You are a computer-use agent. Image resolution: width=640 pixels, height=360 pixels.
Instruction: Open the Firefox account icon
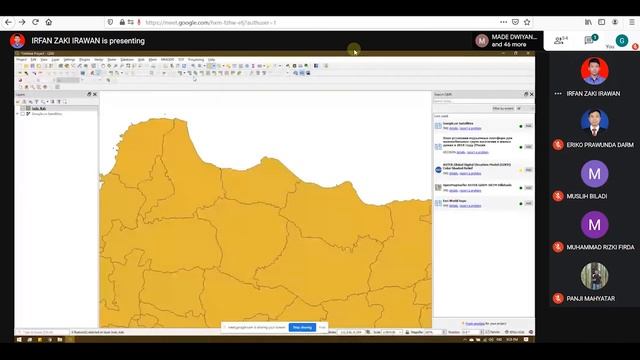pyautogui.click(x=615, y=22)
